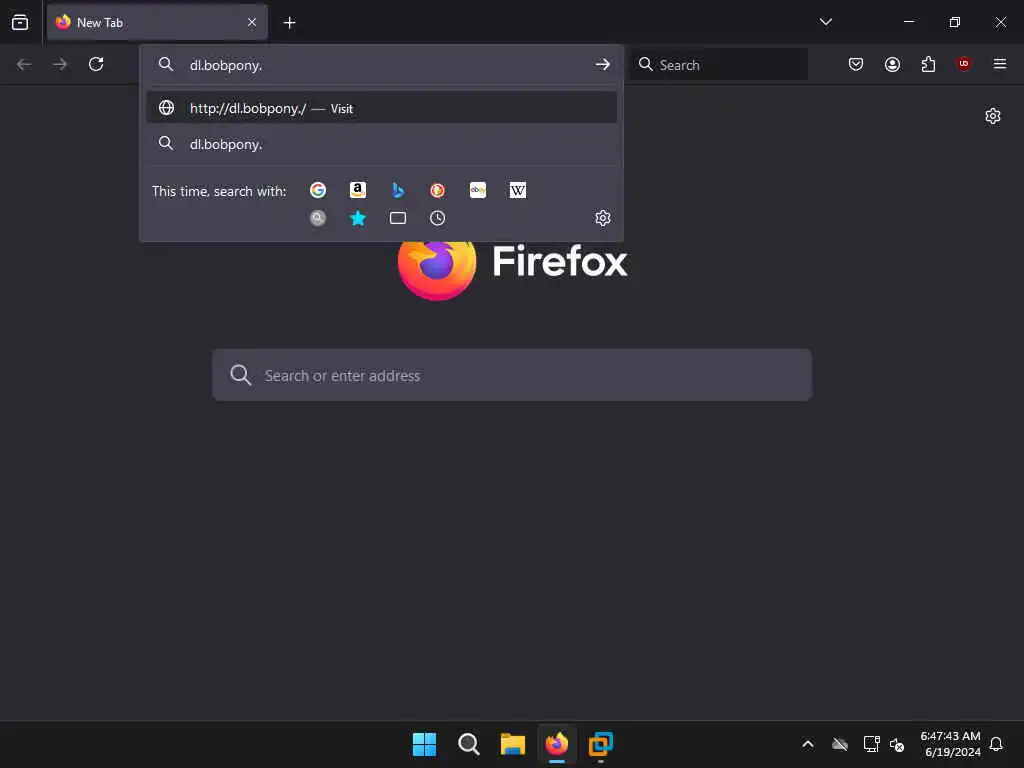This screenshot has height=768, width=1024.
Task: Search this time with DuckDuckGo
Action: 438,190
